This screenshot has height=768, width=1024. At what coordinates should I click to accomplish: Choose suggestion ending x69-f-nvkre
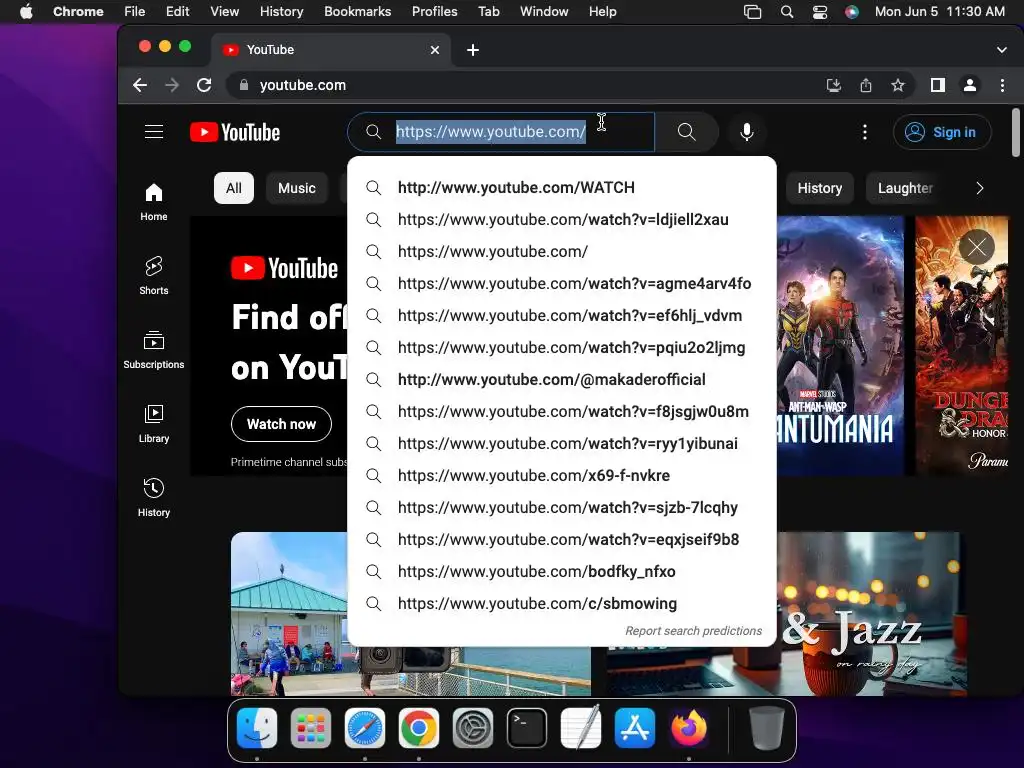tap(562, 475)
